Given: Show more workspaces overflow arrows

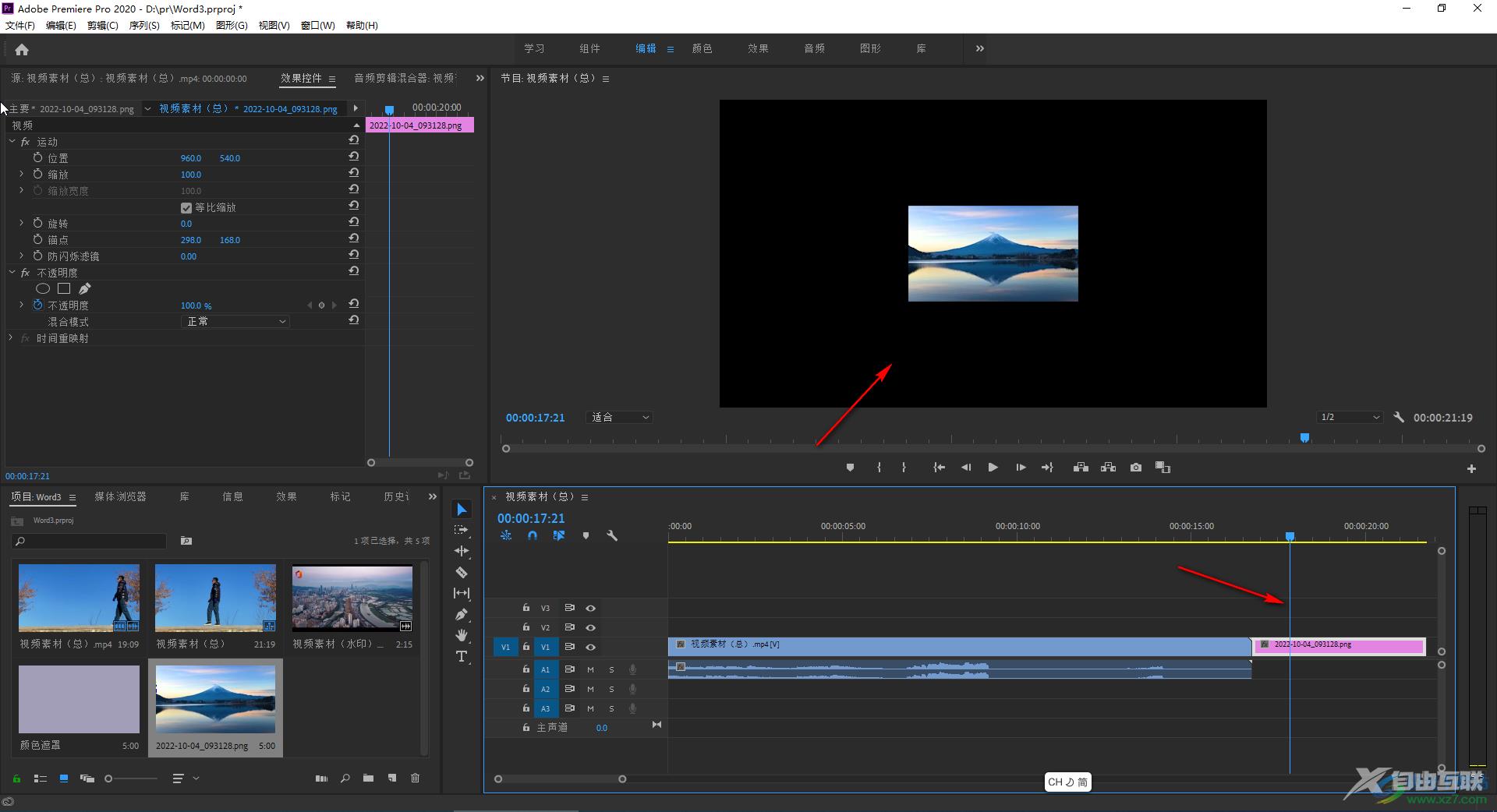Looking at the screenshot, I should pyautogui.click(x=979, y=48).
